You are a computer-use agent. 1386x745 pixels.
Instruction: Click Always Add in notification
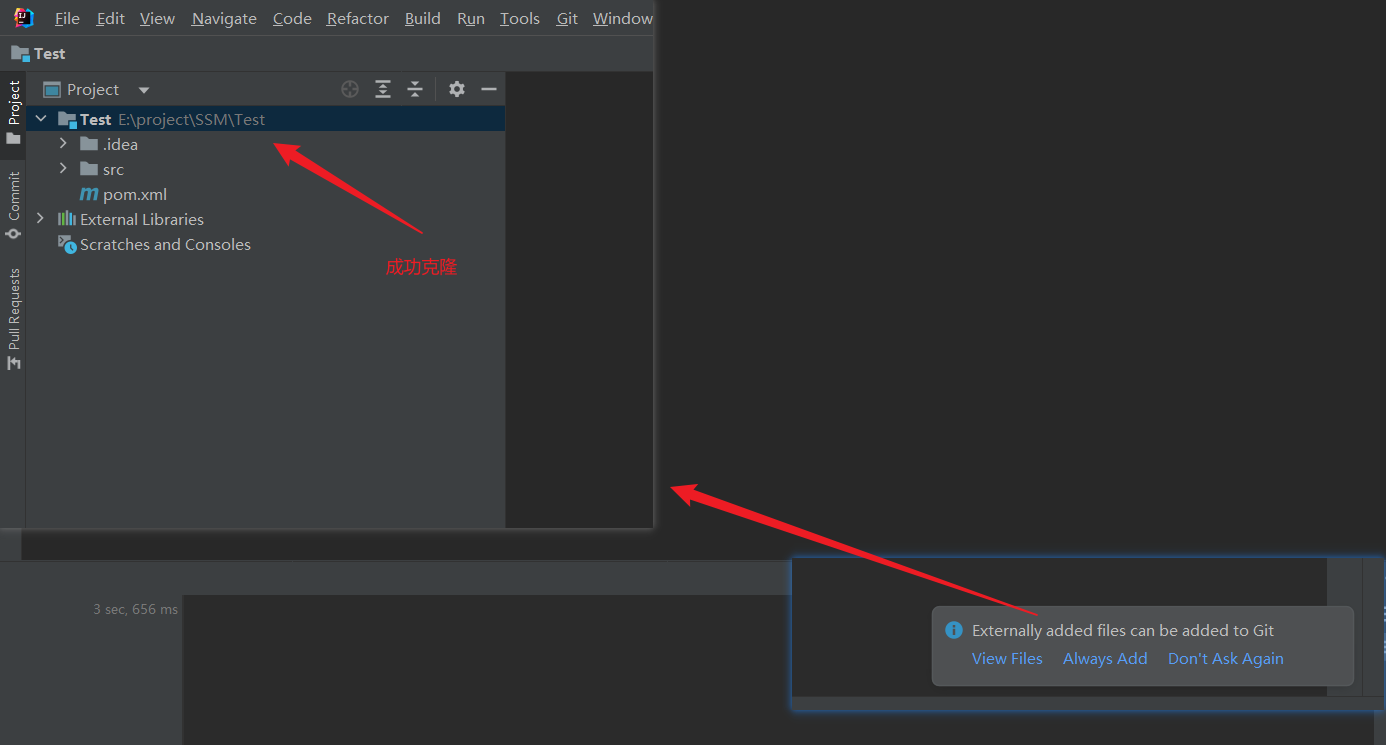click(1105, 659)
